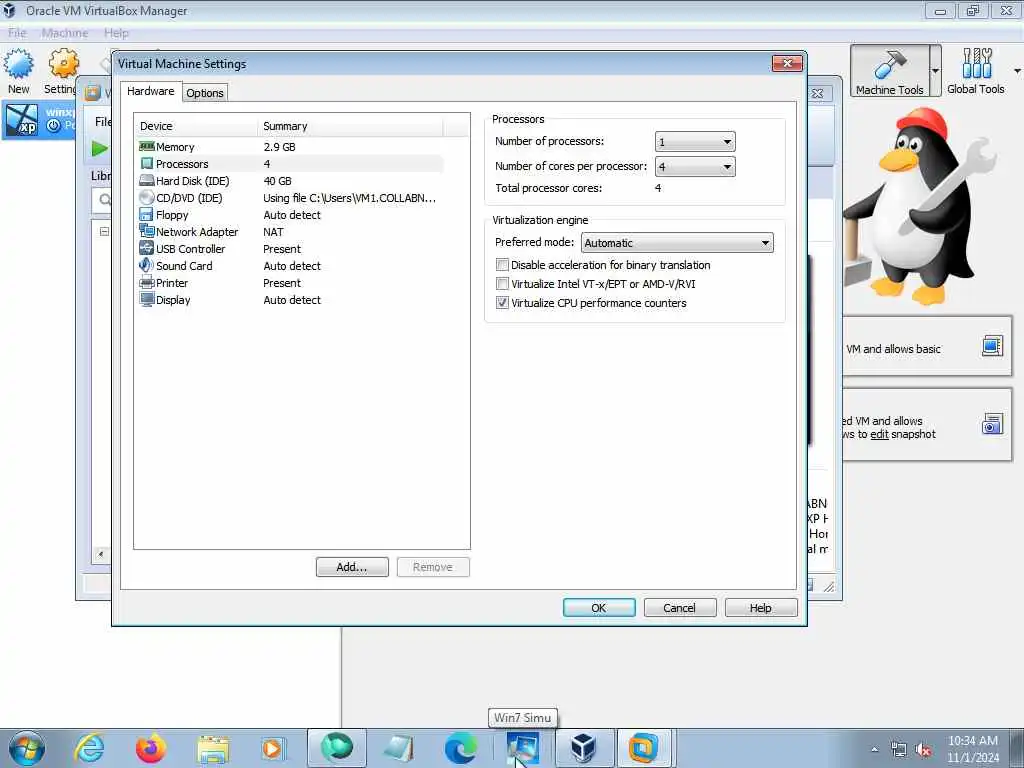Open the Windows Start orb
The width and height of the screenshot is (1024, 768).
(27, 748)
